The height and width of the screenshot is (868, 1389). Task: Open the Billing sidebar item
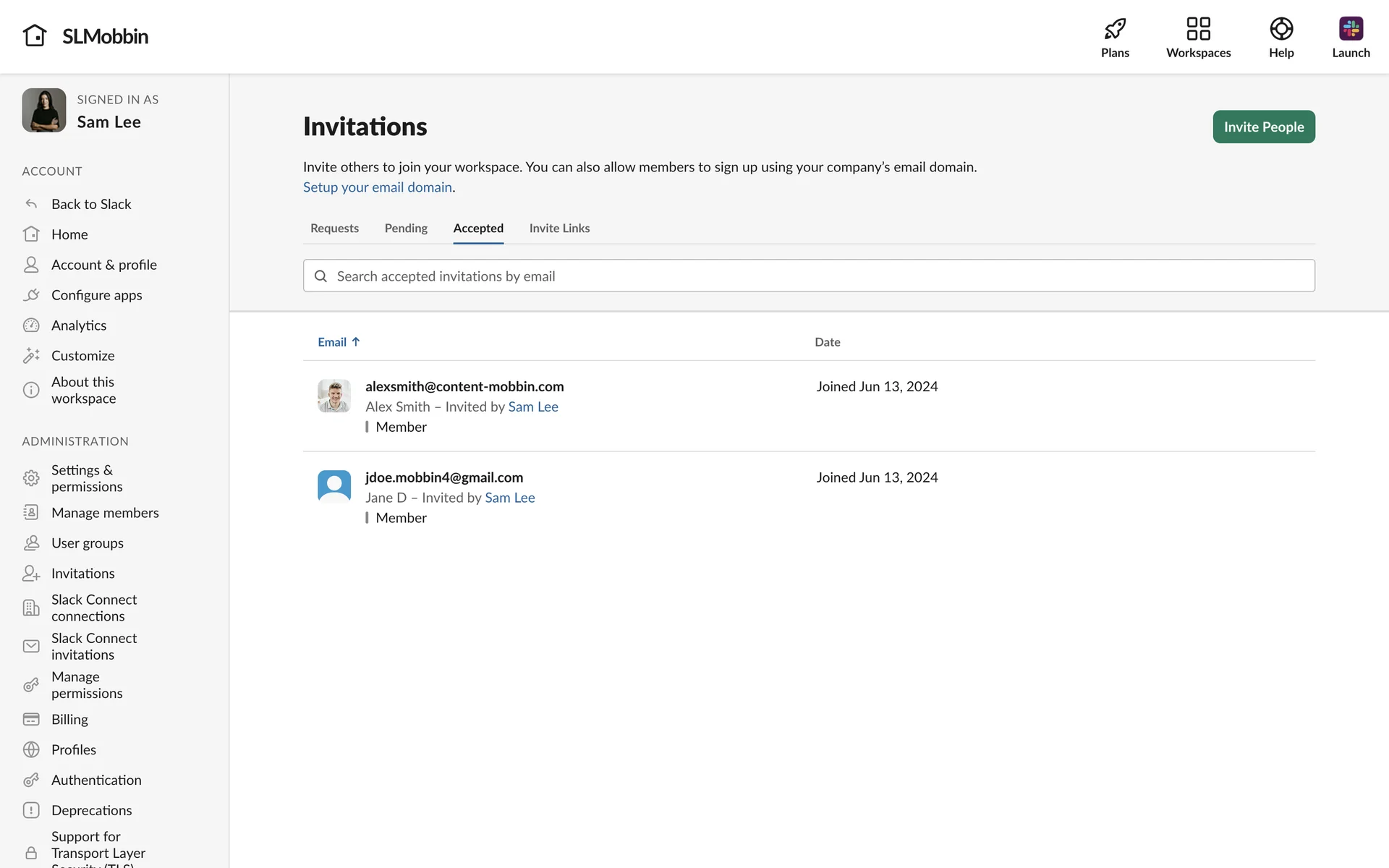69,719
